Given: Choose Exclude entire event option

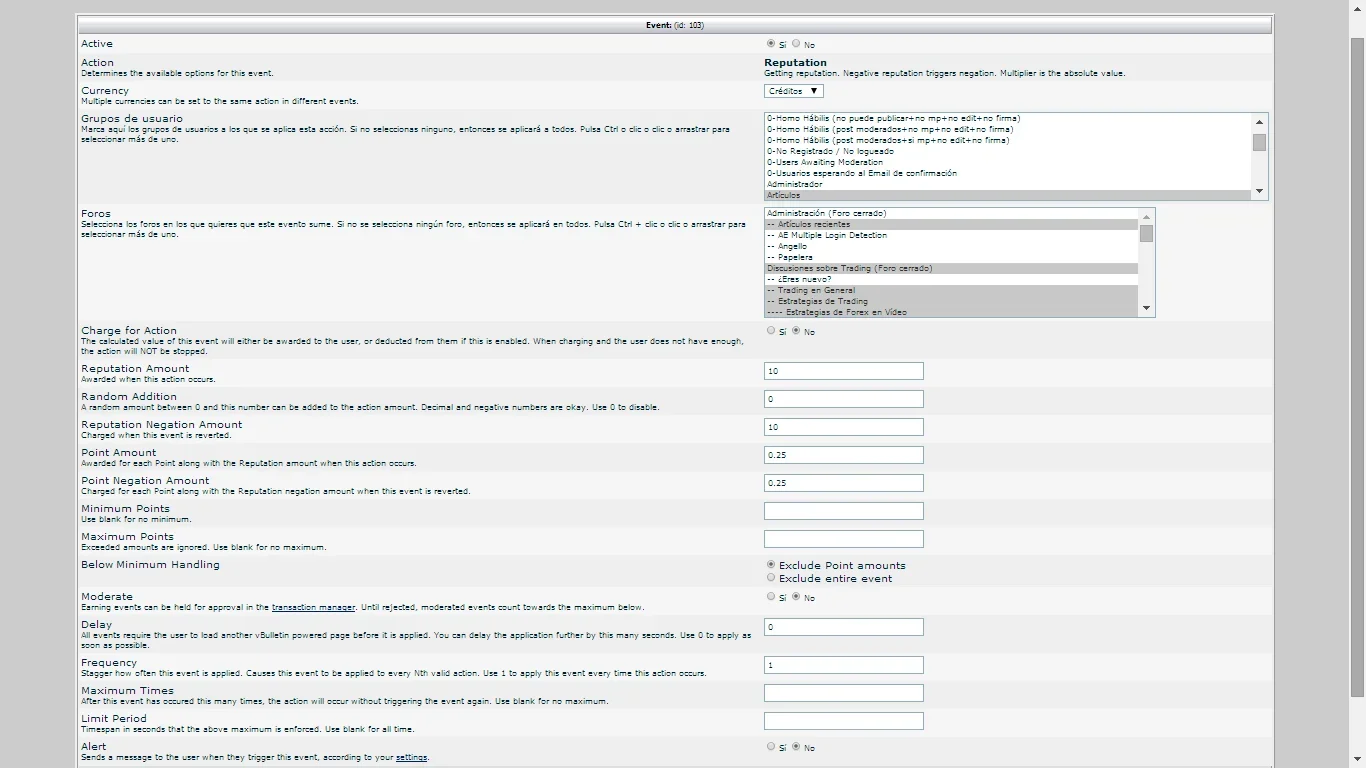Looking at the screenshot, I should 771,578.
